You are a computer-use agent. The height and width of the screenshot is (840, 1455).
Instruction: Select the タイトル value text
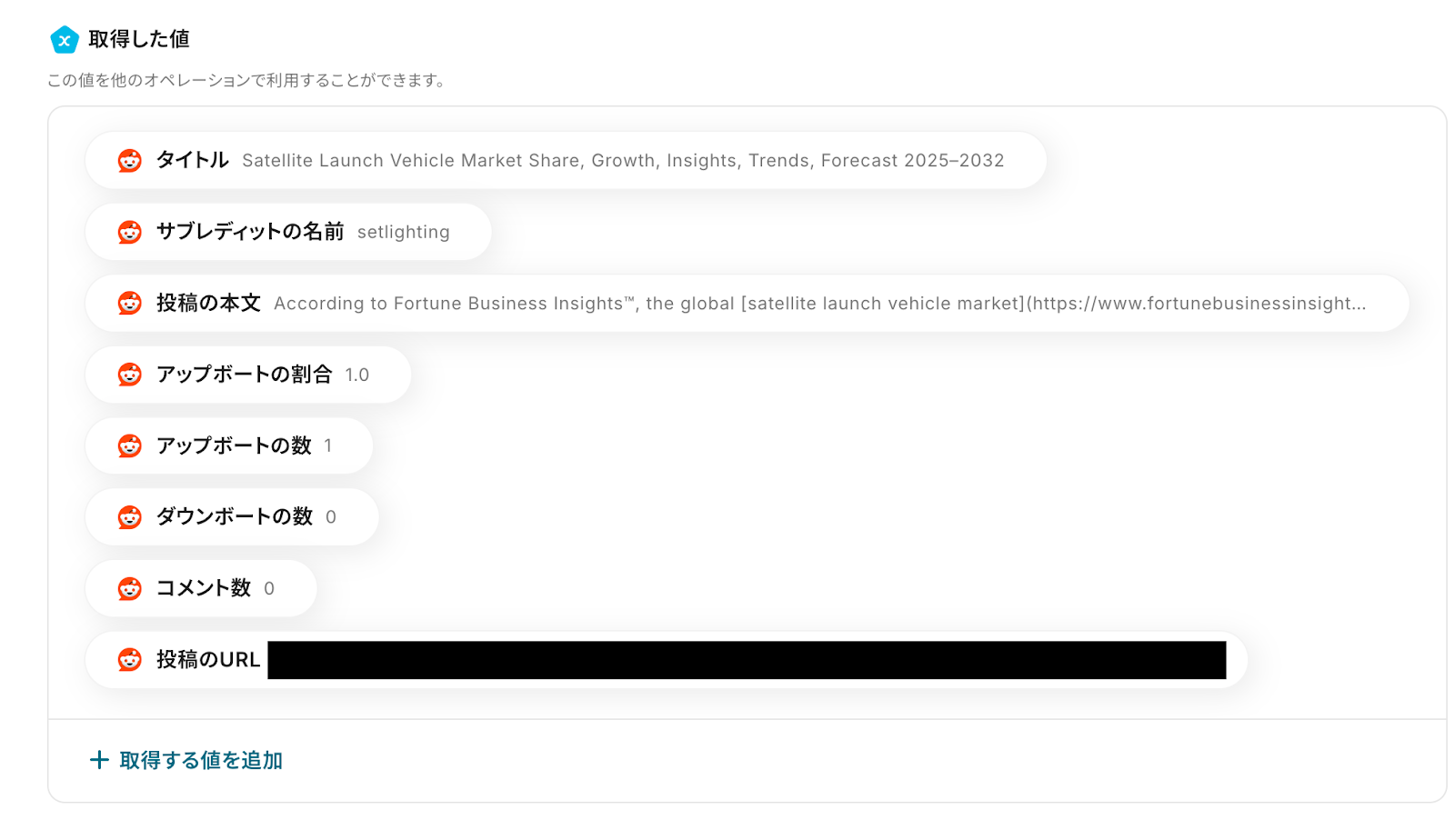[623, 161]
